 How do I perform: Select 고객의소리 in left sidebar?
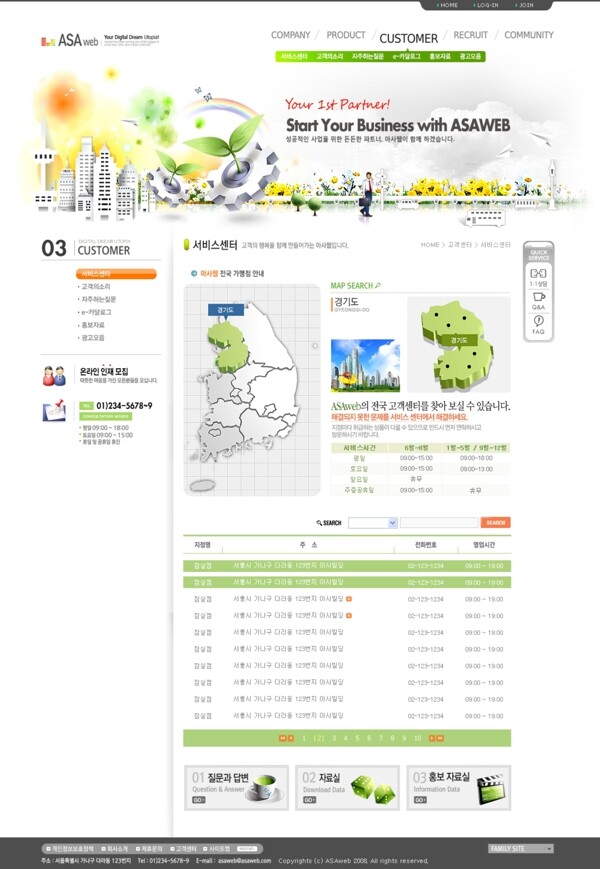(95, 287)
